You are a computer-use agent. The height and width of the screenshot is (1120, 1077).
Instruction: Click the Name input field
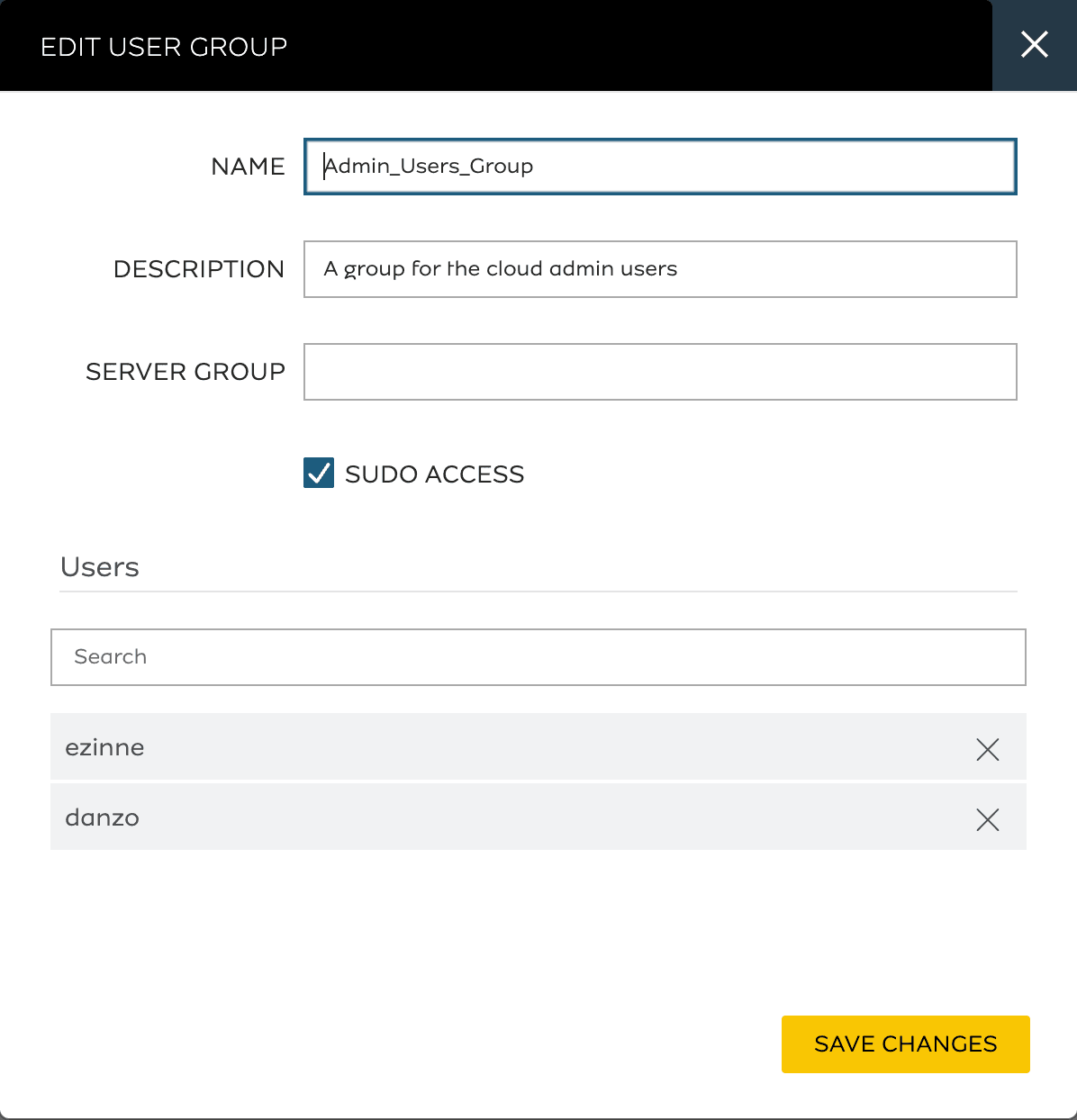(660, 167)
